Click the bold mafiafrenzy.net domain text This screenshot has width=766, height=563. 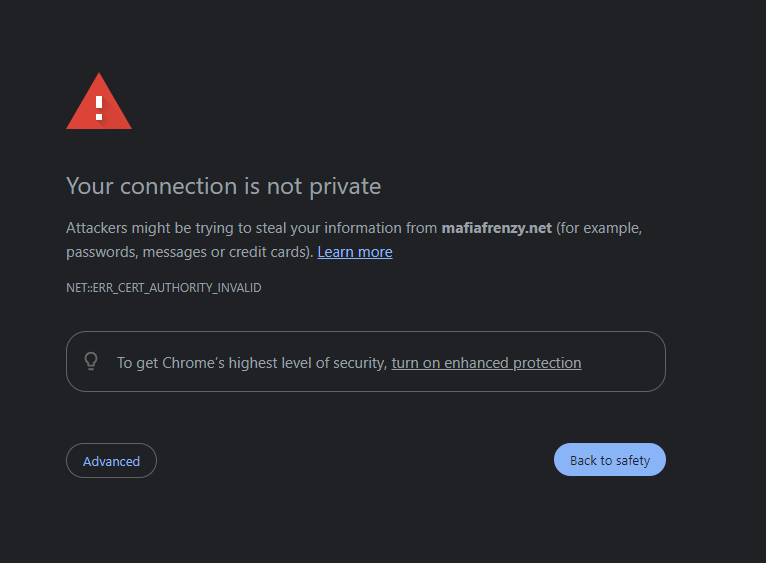[497, 228]
